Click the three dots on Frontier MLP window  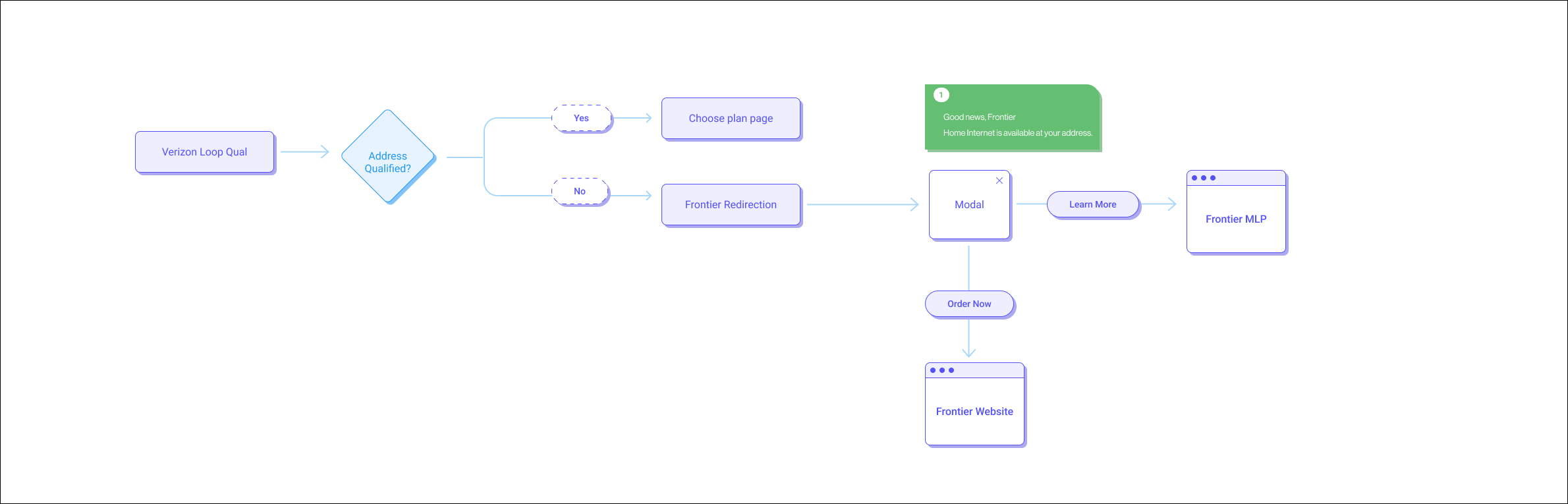click(1204, 178)
